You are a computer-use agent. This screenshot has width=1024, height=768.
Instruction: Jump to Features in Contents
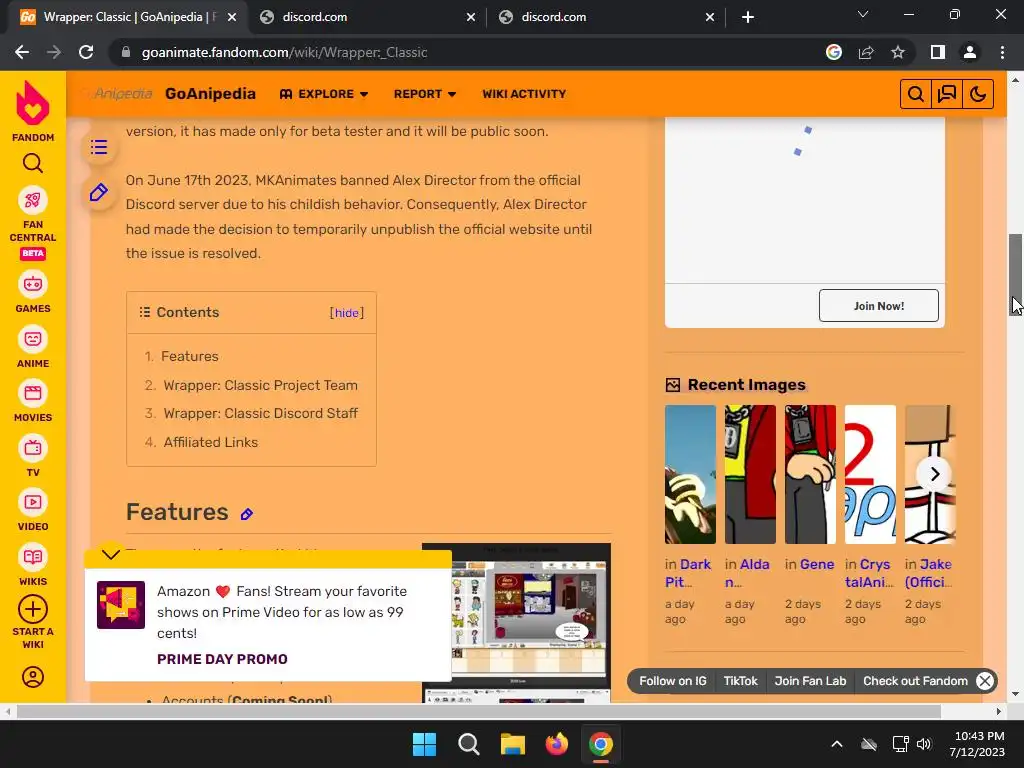click(189, 357)
